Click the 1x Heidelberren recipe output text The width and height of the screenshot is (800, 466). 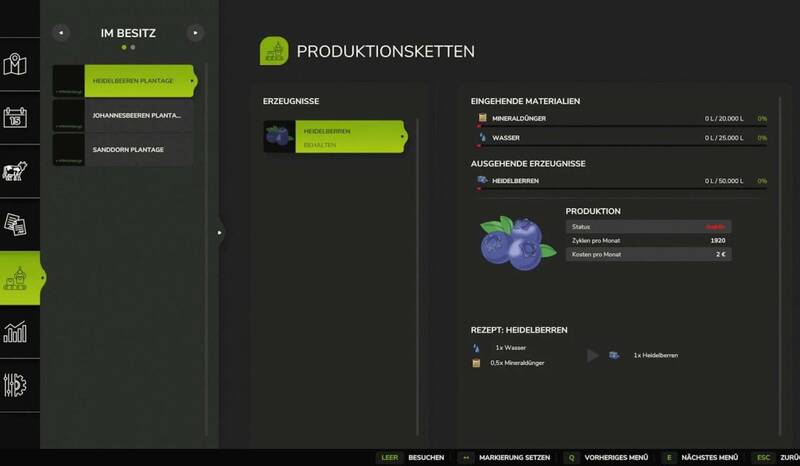click(656, 355)
